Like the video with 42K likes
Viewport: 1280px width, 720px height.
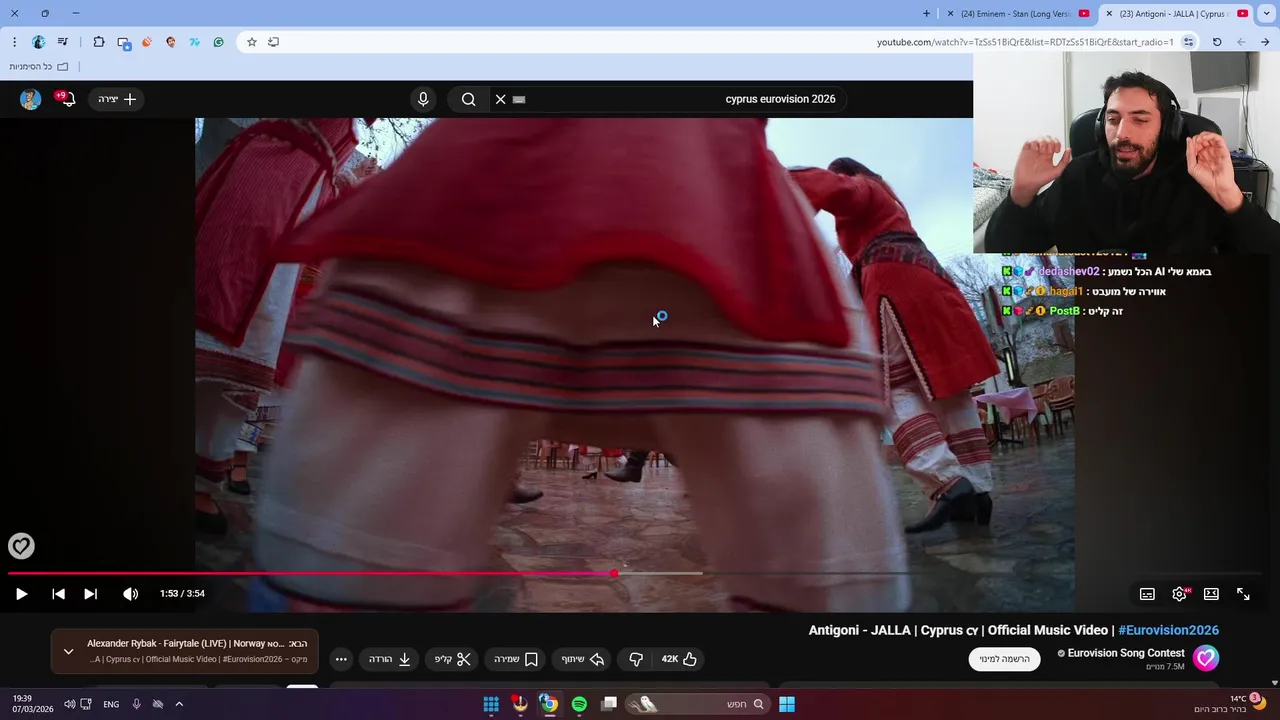(x=679, y=659)
